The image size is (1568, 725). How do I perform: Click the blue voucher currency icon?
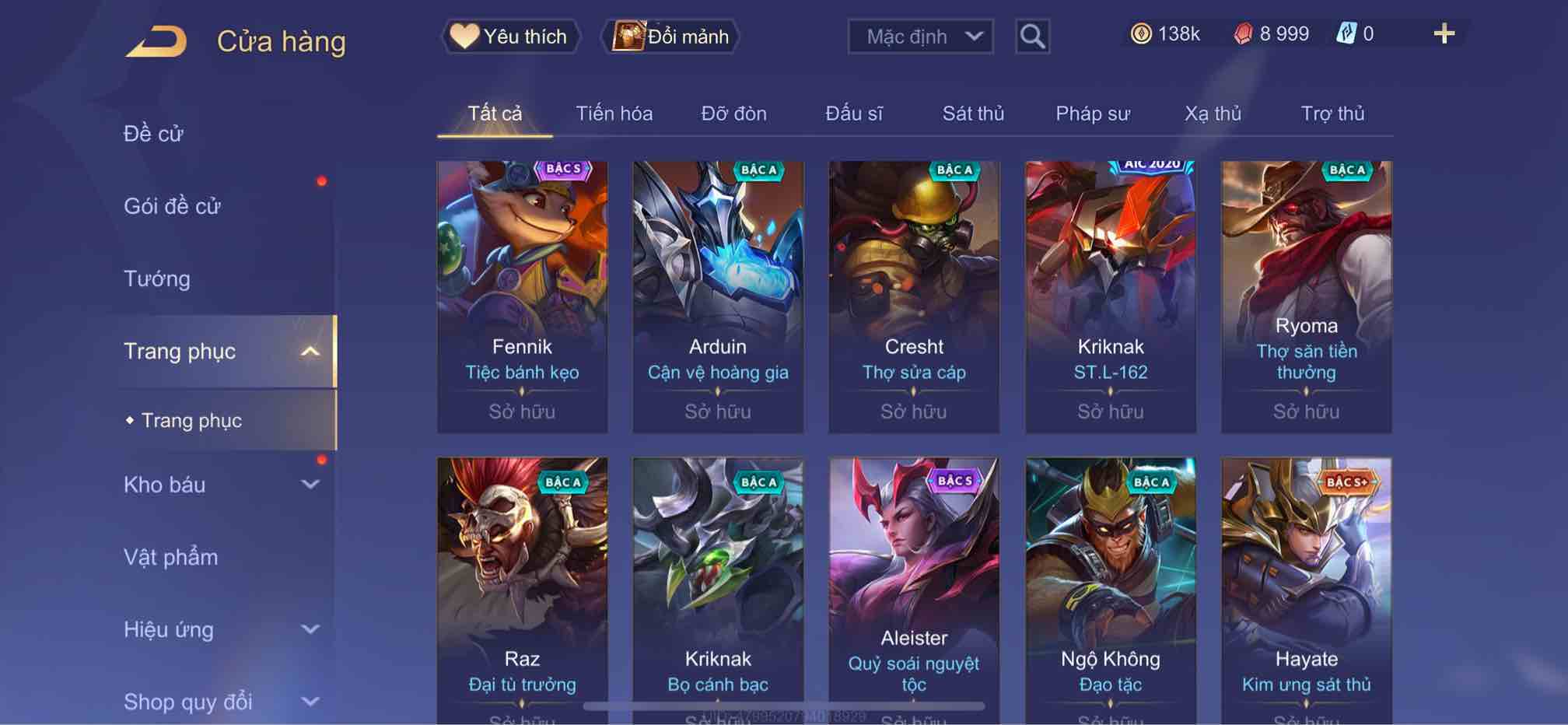(1346, 33)
